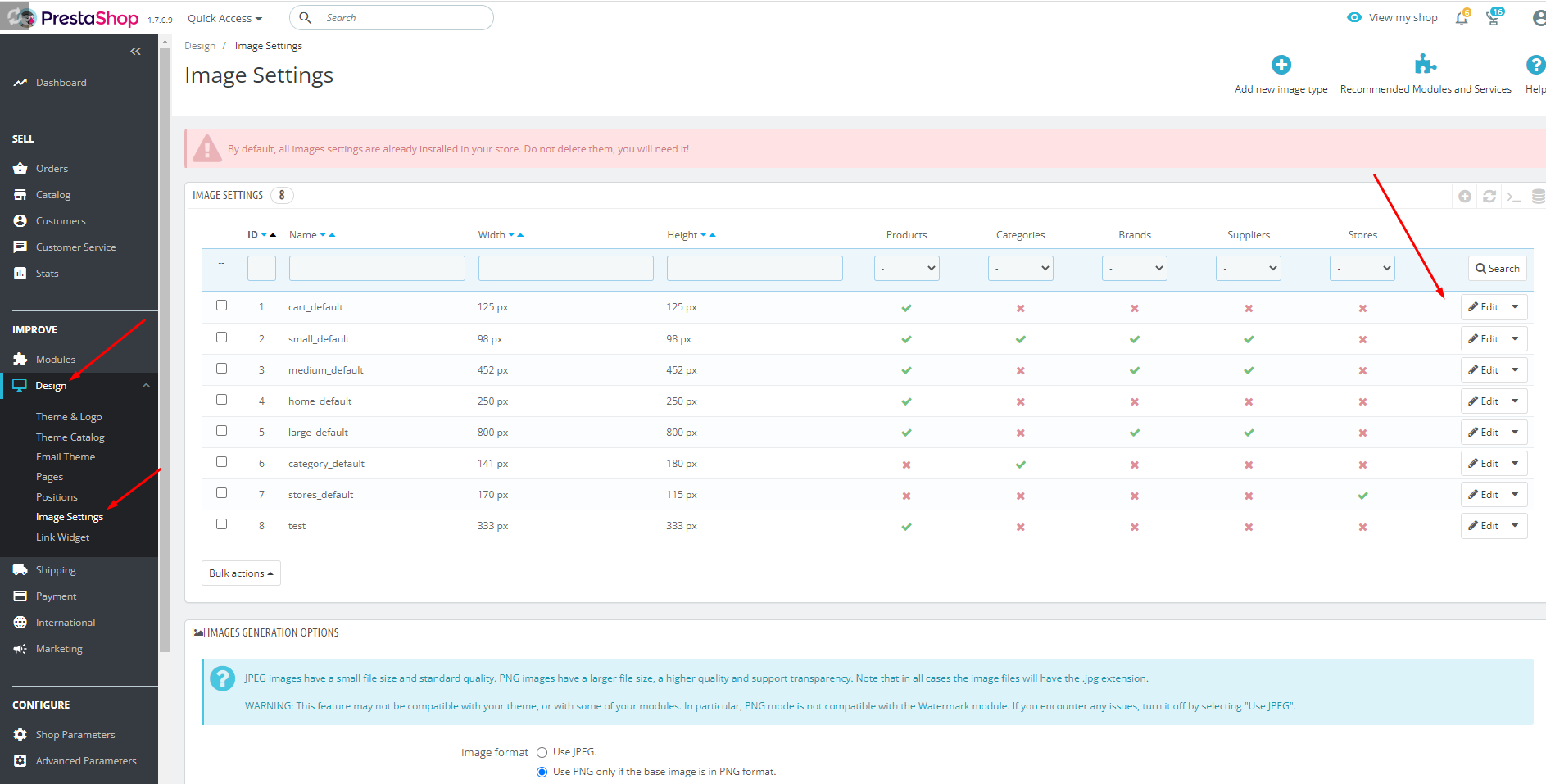1546x784 pixels.
Task: Check the checkbox for cart_default row
Action: [221, 306]
